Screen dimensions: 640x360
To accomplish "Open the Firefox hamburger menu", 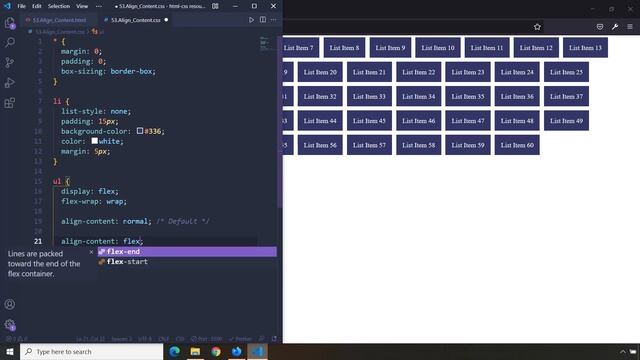I will tap(630, 27).
